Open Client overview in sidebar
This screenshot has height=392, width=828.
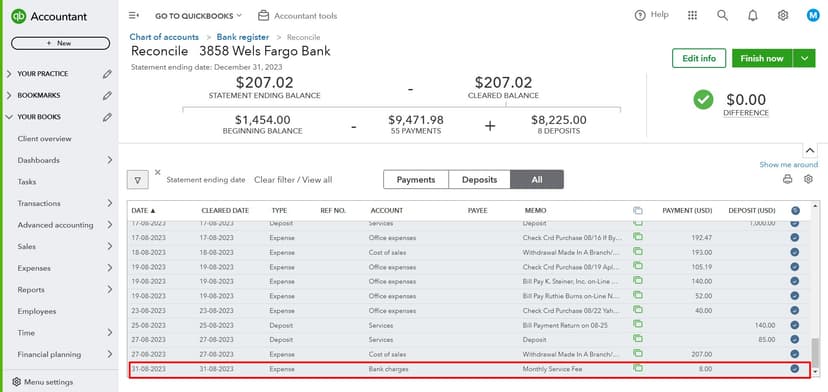[x=44, y=139]
